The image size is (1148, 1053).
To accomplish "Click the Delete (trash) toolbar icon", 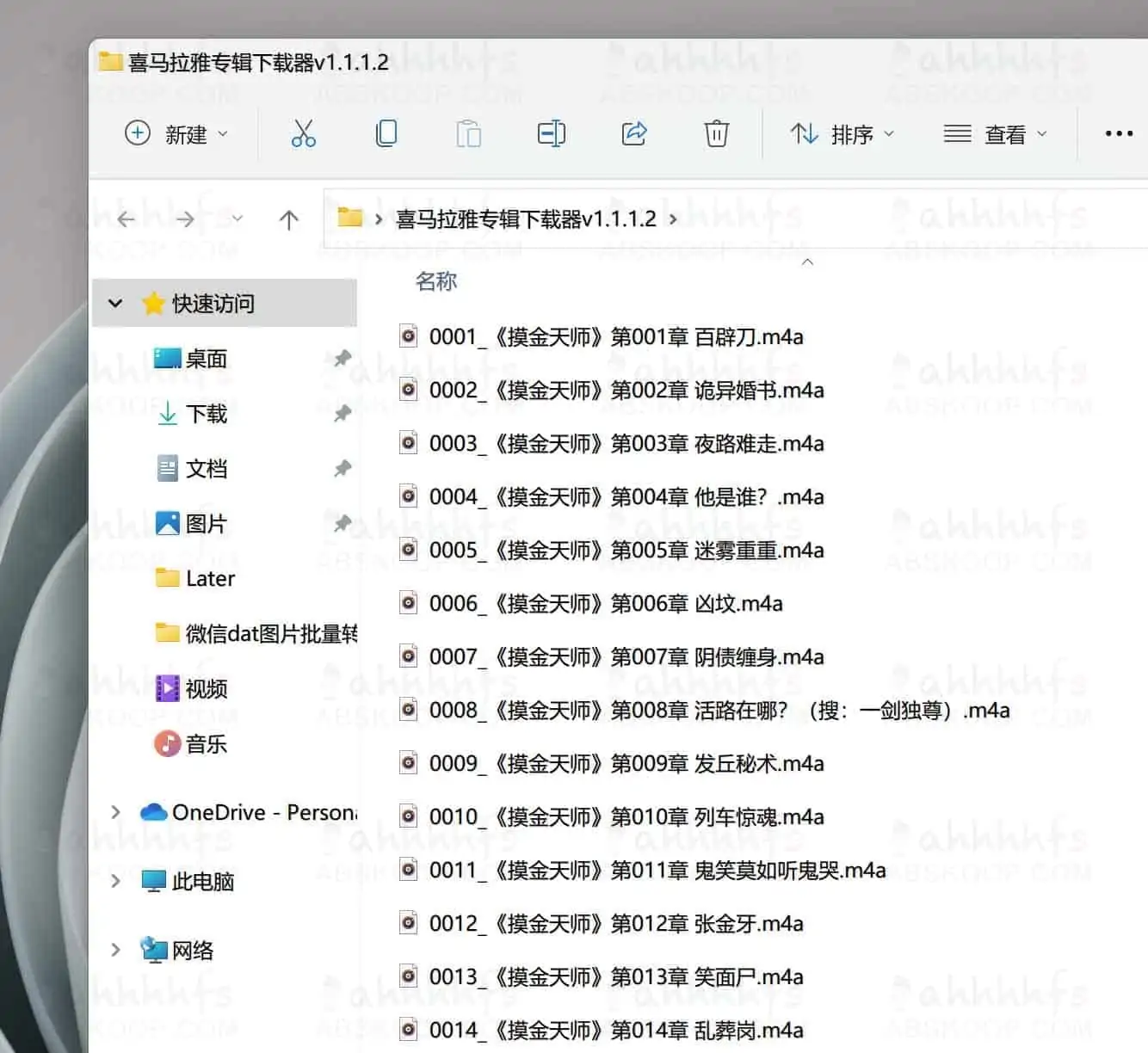I will click(717, 134).
